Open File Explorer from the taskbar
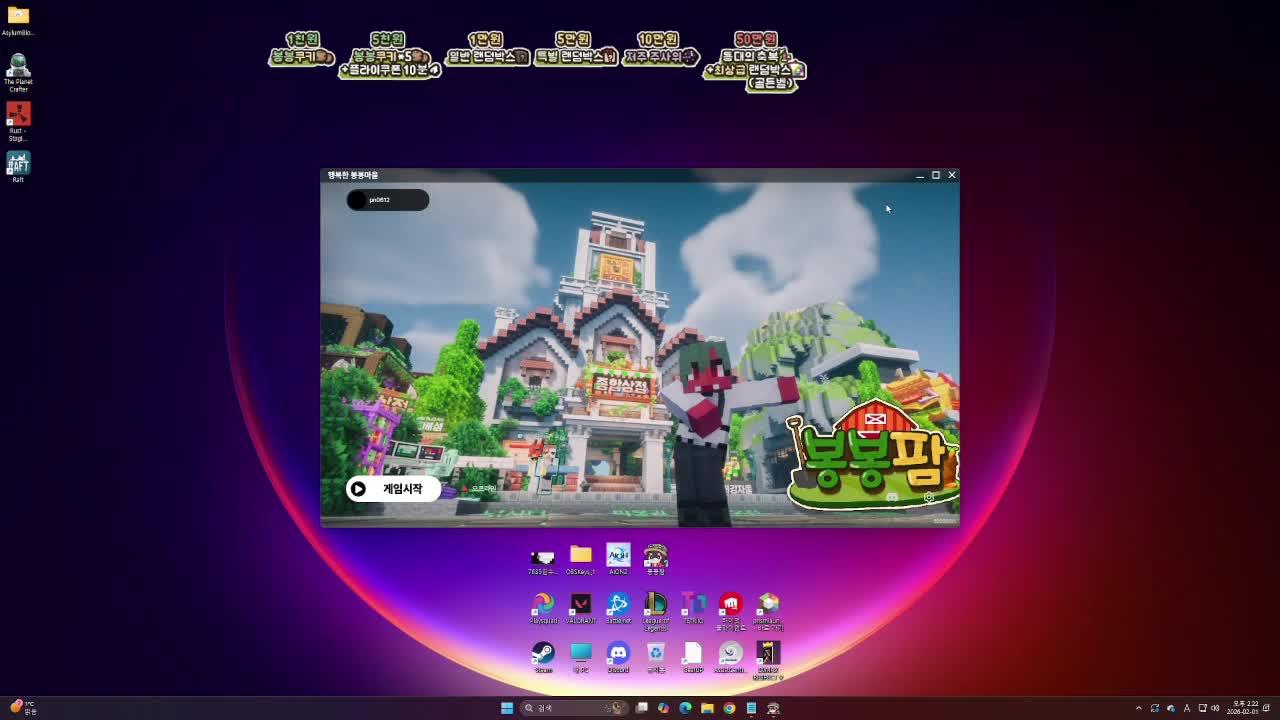The width and height of the screenshot is (1280, 720). pyautogui.click(x=707, y=708)
